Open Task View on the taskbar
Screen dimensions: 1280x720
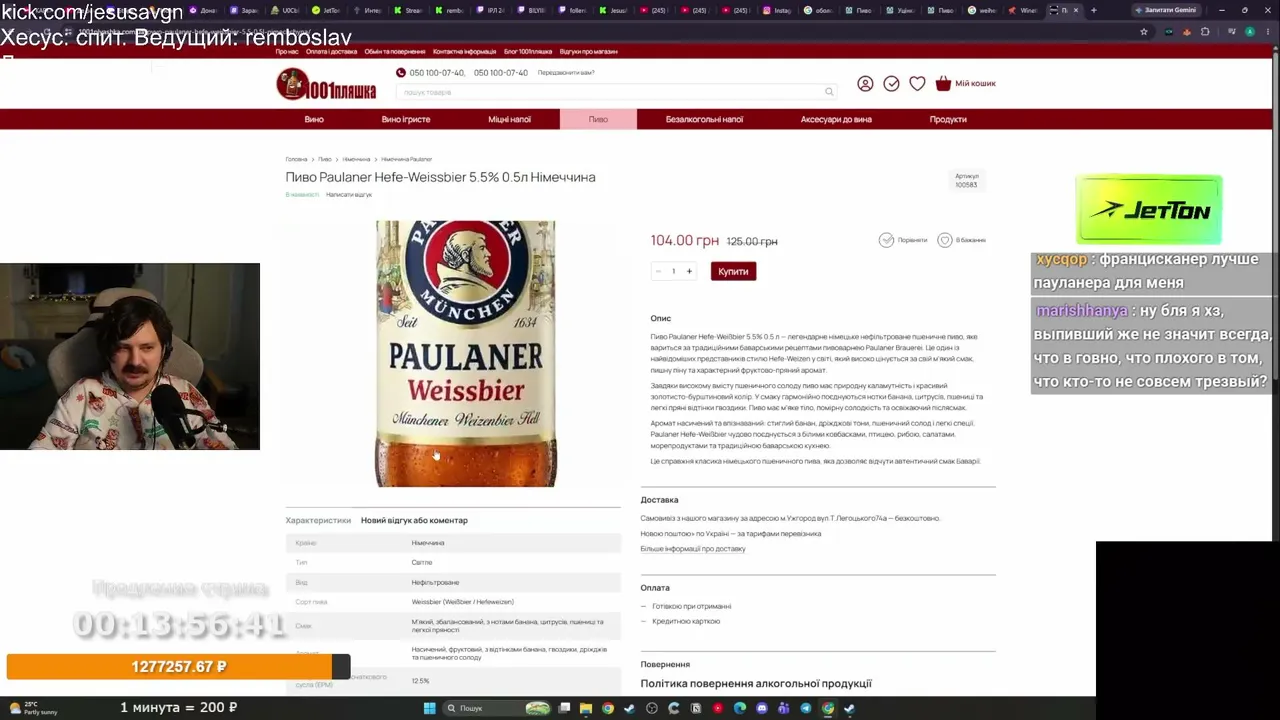(x=564, y=708)
